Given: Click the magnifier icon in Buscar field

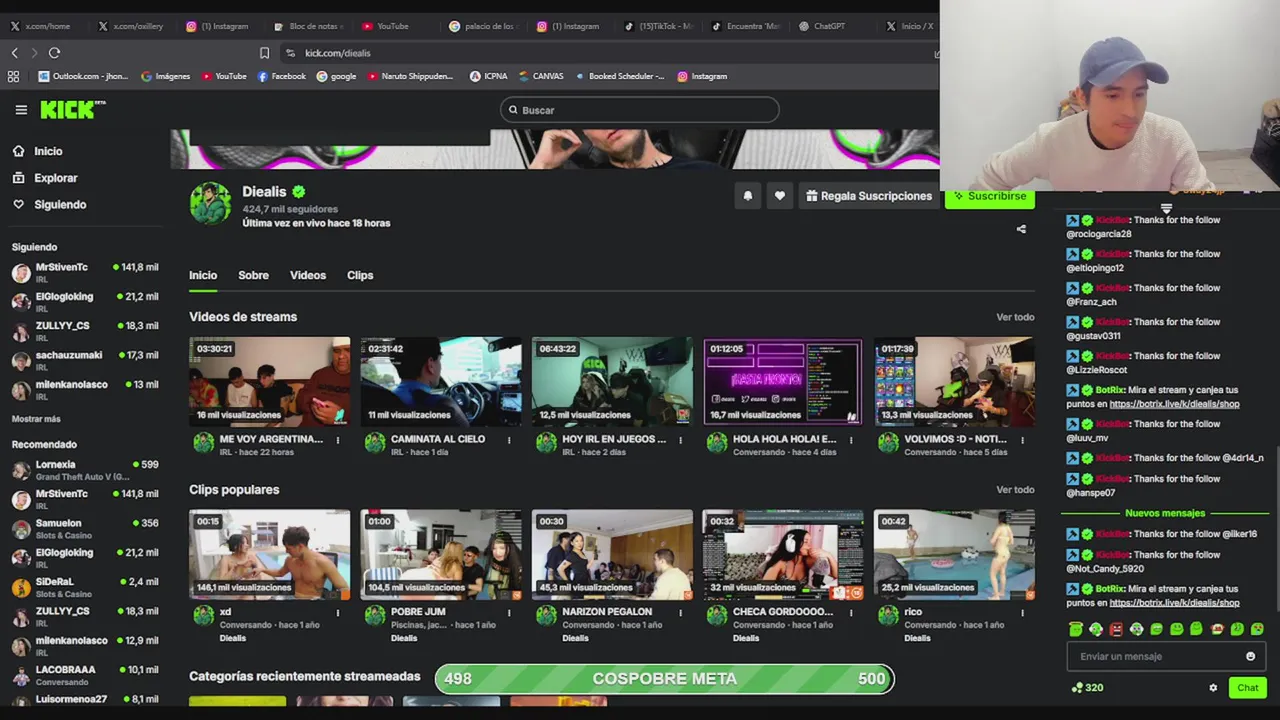Looking at the screenshot, I should (x=513, y=110).
